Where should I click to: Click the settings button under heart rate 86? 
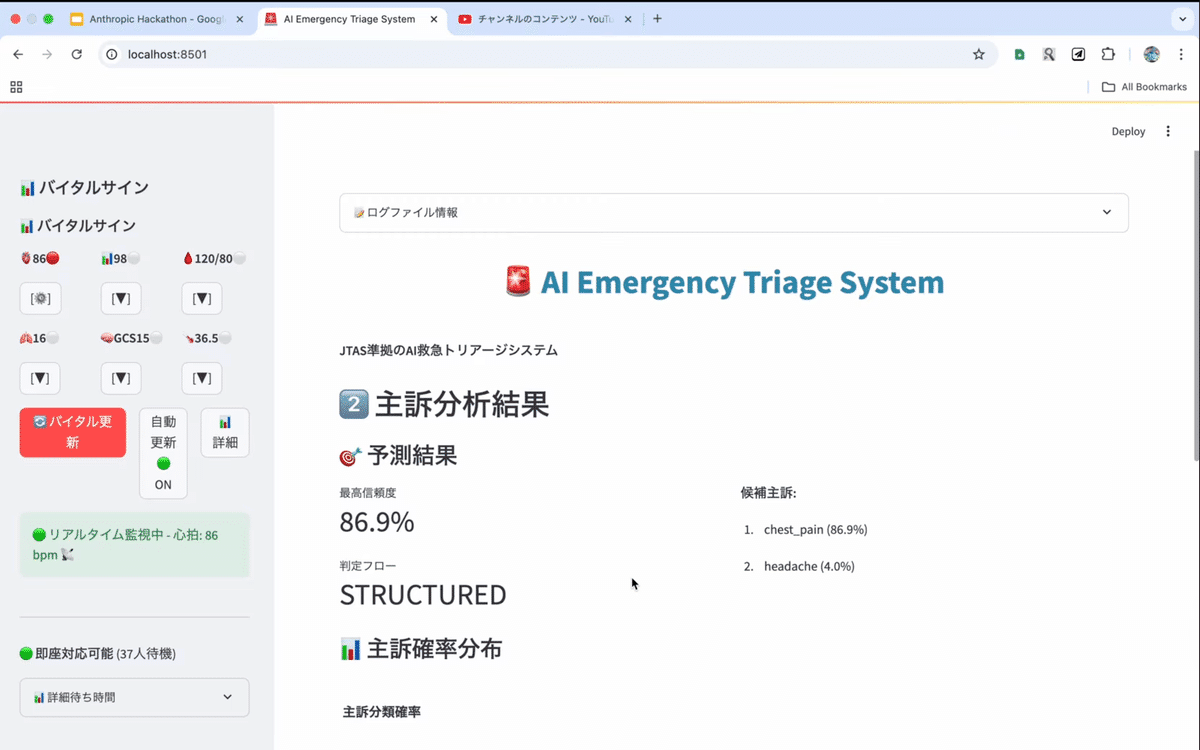(x=41, y=299)
